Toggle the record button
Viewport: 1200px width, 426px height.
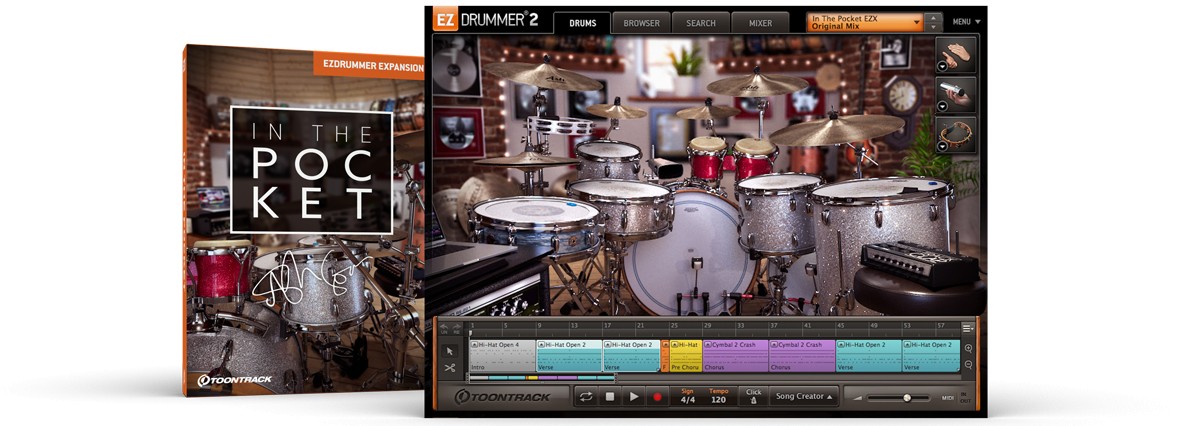(657, 397)
